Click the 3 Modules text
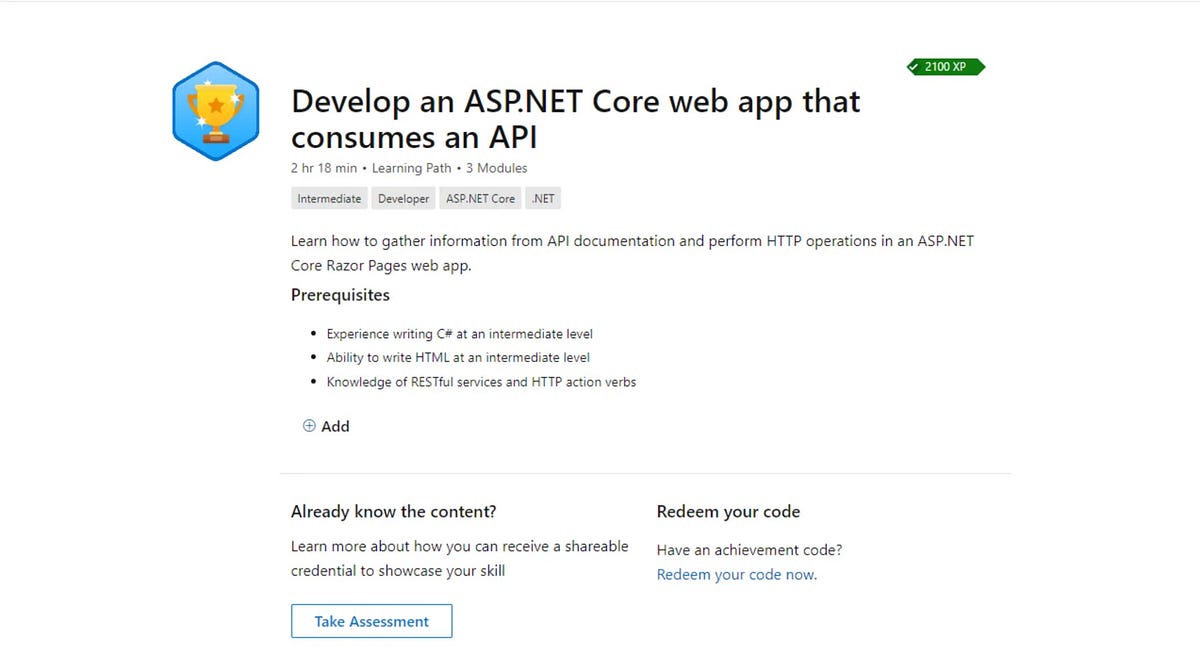Viewport: 1200px width, 671px height. (497, 168)
